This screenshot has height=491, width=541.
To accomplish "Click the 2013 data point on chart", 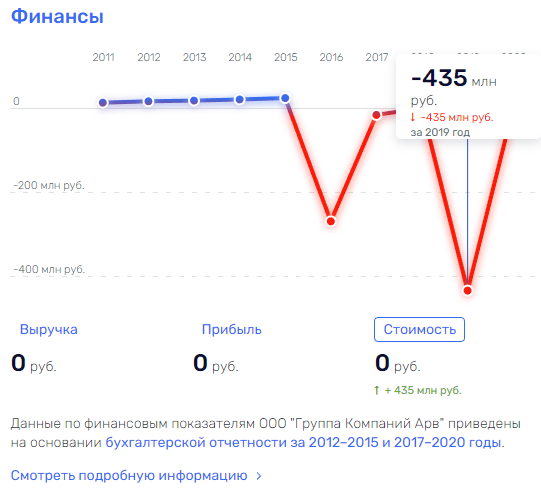I will coord(194,101).
